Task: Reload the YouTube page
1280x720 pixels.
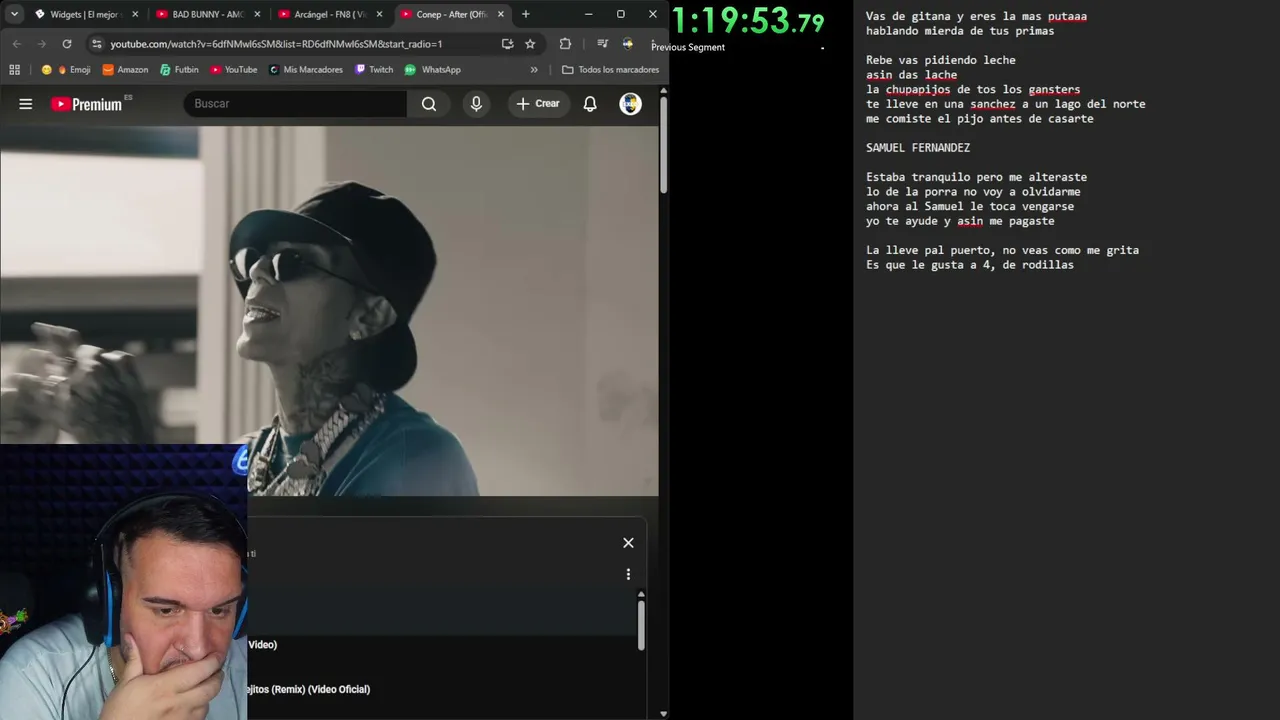Action: point(67,44)
